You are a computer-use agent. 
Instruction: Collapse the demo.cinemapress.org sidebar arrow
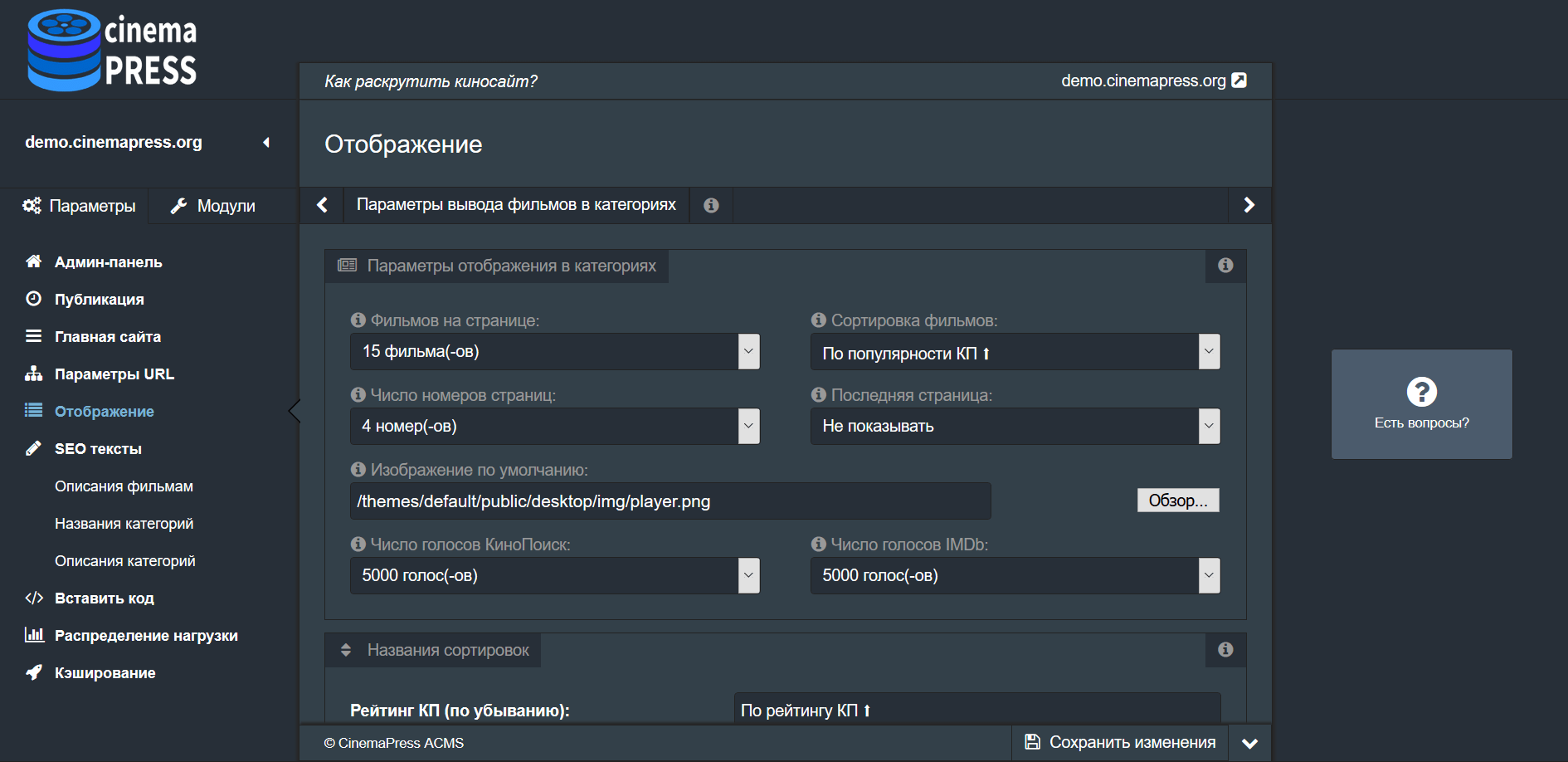[266, 143]
